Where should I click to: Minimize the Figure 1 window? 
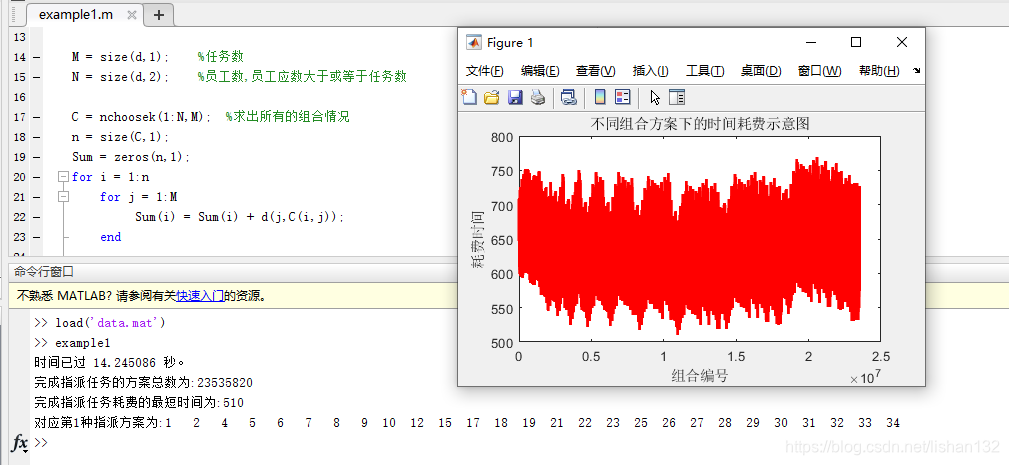click(811, 42)
